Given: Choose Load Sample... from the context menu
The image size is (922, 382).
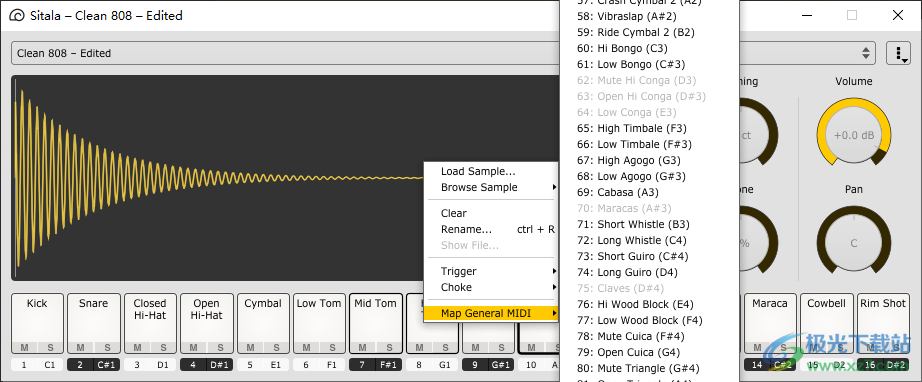Looking at the screenshot, I should [x=491, y=172].
